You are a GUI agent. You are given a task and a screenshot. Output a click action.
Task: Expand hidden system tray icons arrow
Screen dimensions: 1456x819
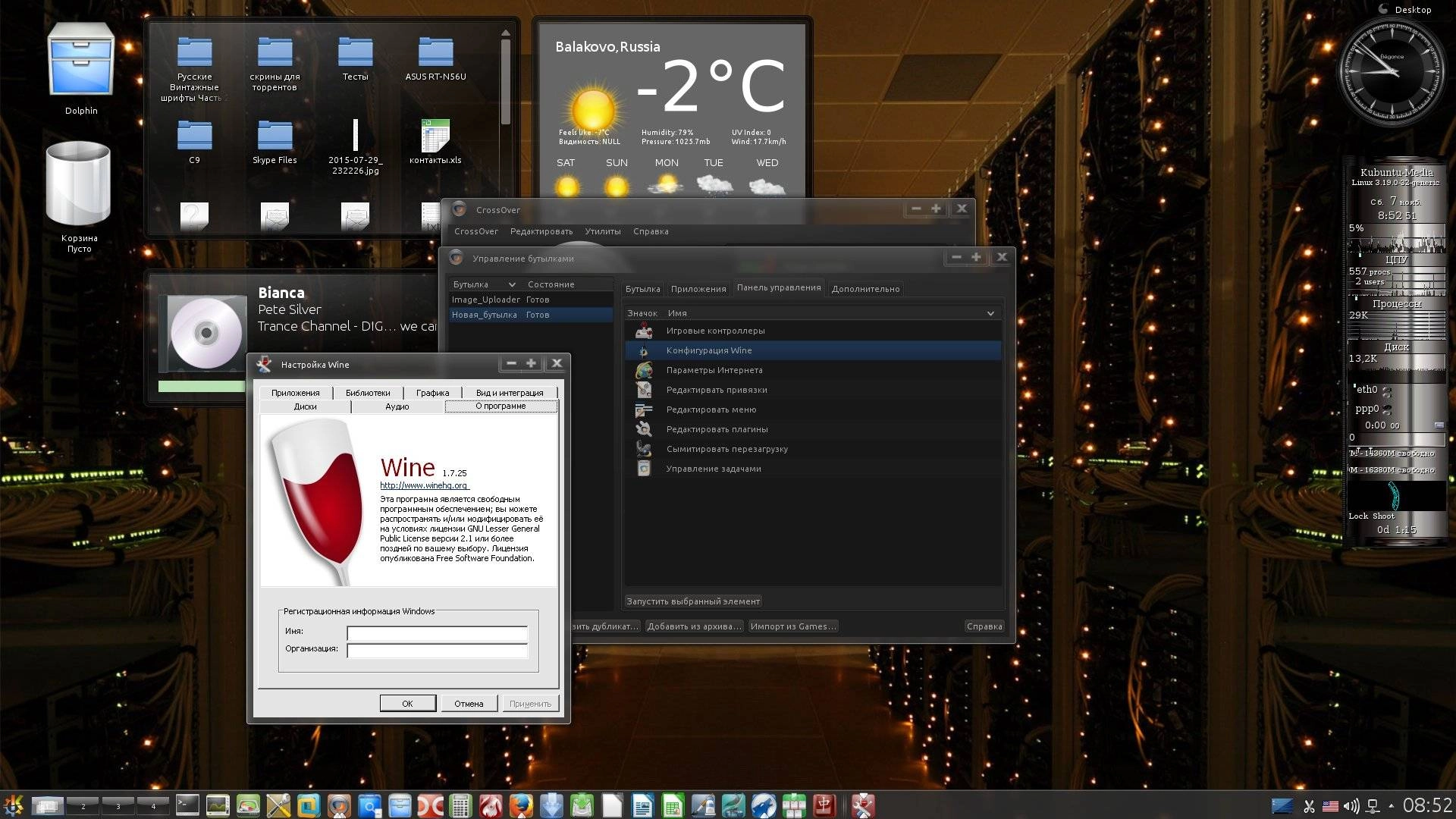(x=1391, y=805)
